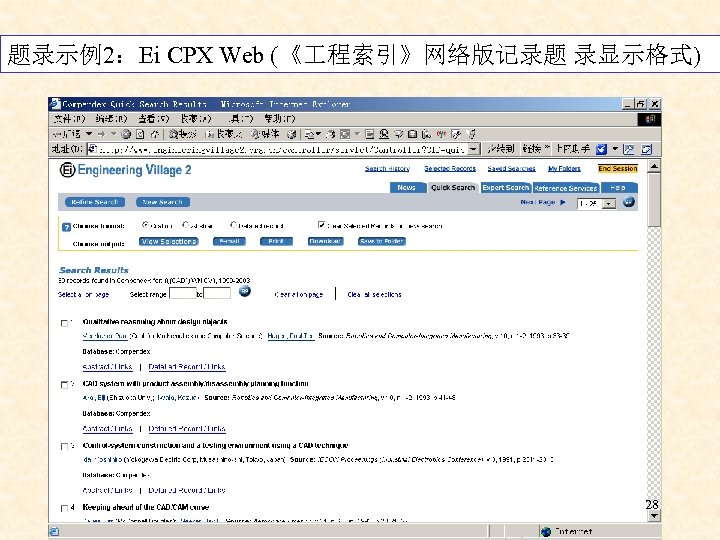This screenshot has width=720, height=540.
Task: Click the second Select range input field
Action: coord(217,293)
